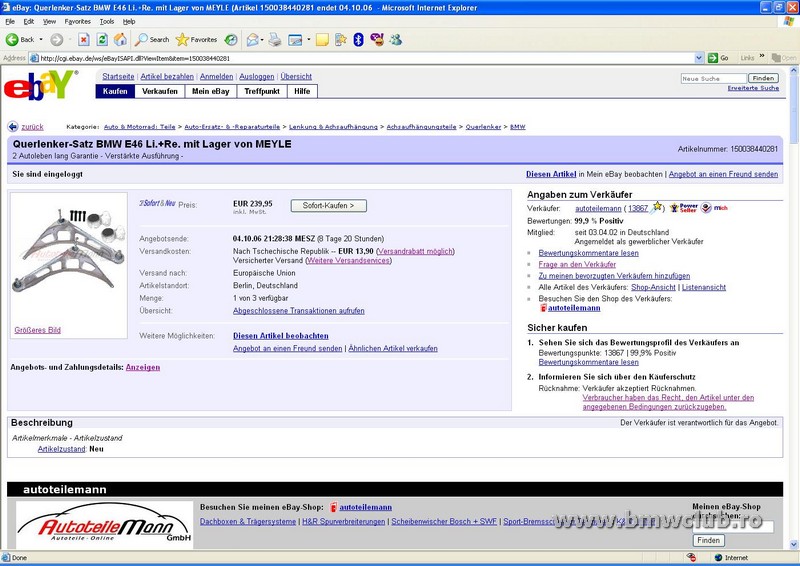Click the Erweiterte Suche link

[753, 88]
